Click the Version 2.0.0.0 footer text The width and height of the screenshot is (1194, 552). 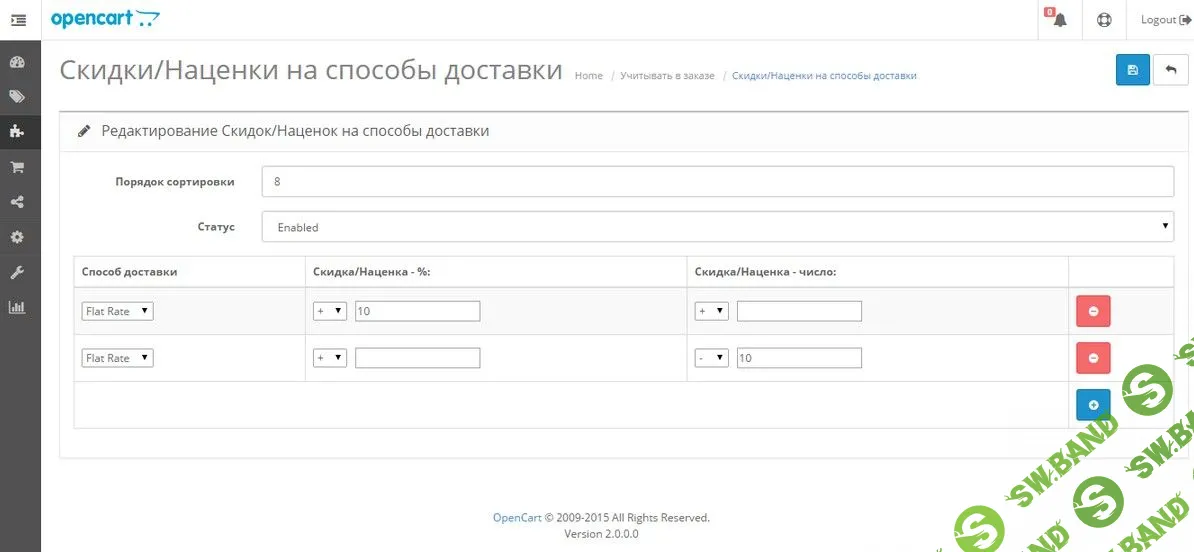[x=602, y=534]
